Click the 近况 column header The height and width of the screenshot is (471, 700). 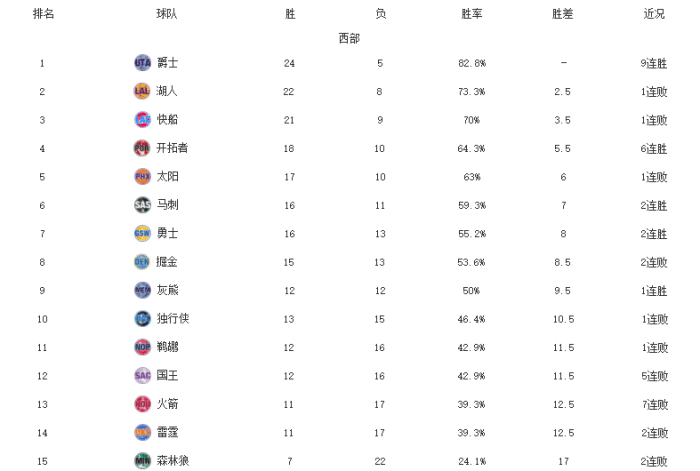[x=654, y=14]
